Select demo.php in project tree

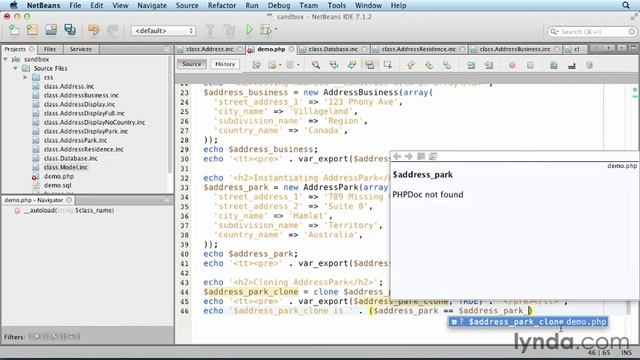pyautogui.click(x=59, y=176)
